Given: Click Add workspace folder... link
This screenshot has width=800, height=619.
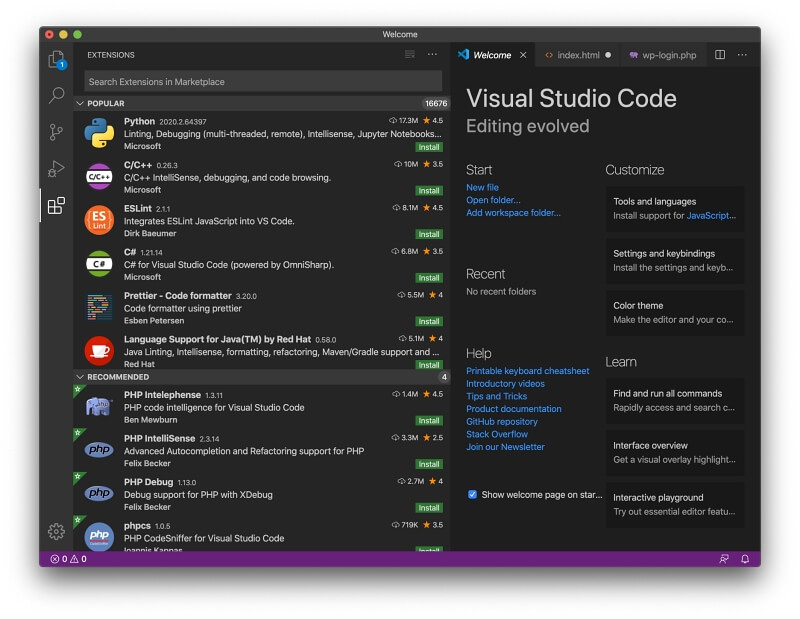Looking at the screenshot, I should point(513,213).
